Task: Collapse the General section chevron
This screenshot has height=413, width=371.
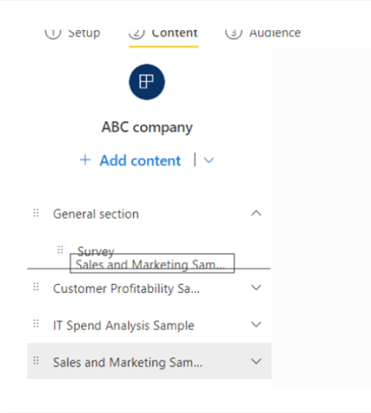Action: (x=256, y=213)
